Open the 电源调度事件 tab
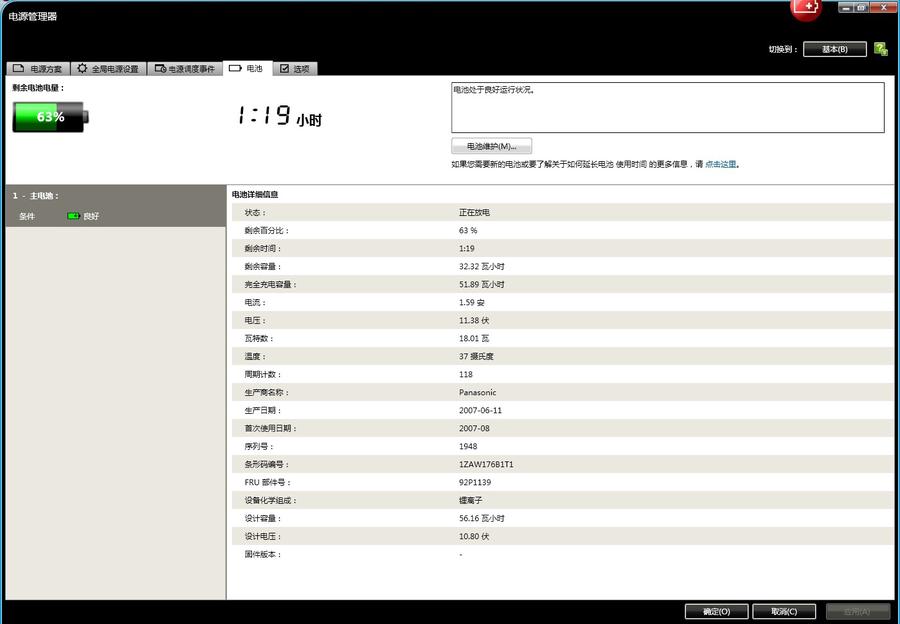Viewport: 900px width, 624px height. pyautogui.click(x=185, y=68)
